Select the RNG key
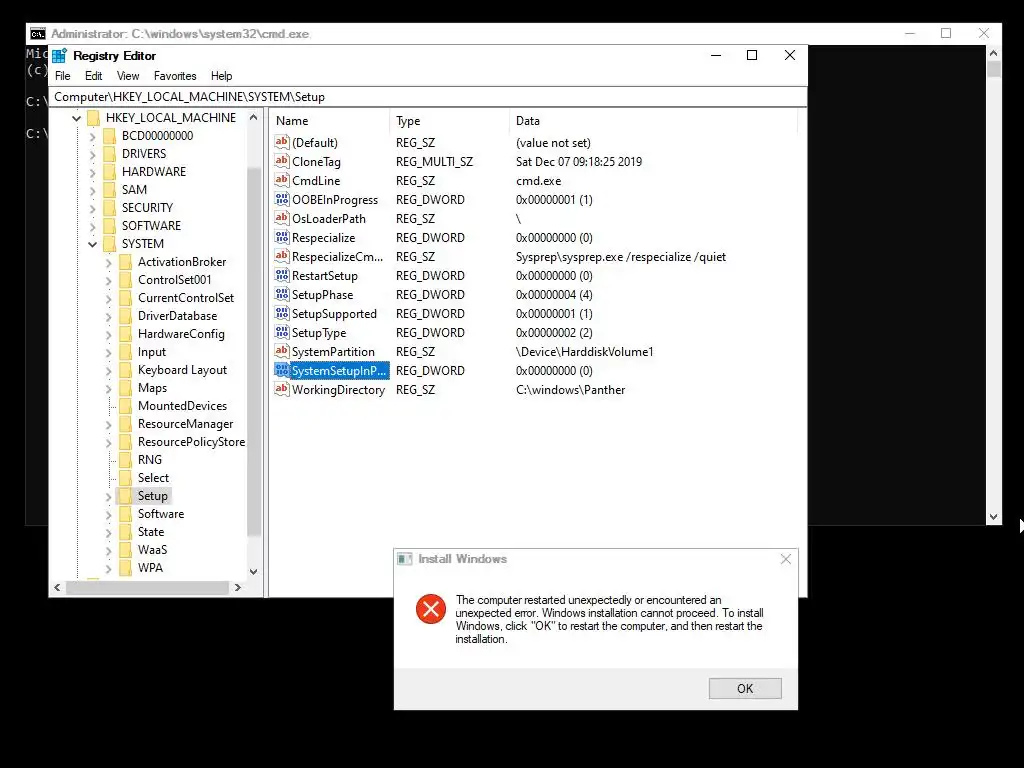The height and width of the screenshot is (768, 1024). tap(150, 460)
